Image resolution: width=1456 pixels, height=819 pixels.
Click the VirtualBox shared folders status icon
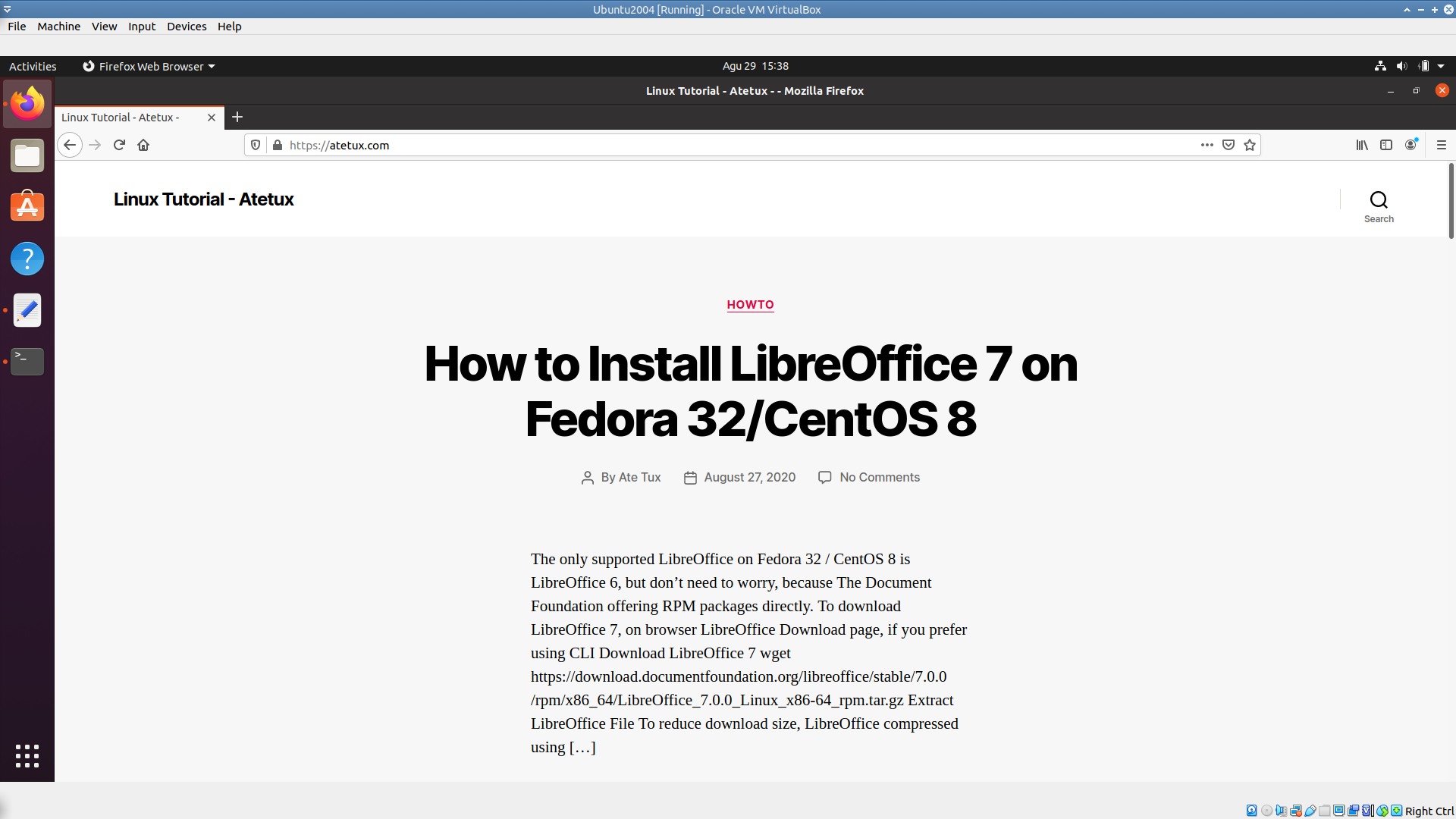click(x=1325, y=811)
